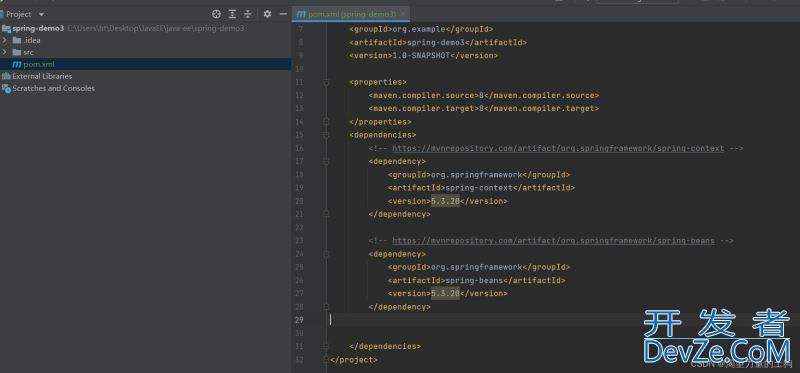Viewport: 800px width, 373px height.
Task: Expand the .idea folder arrow
Action: [x=5, y=40]
